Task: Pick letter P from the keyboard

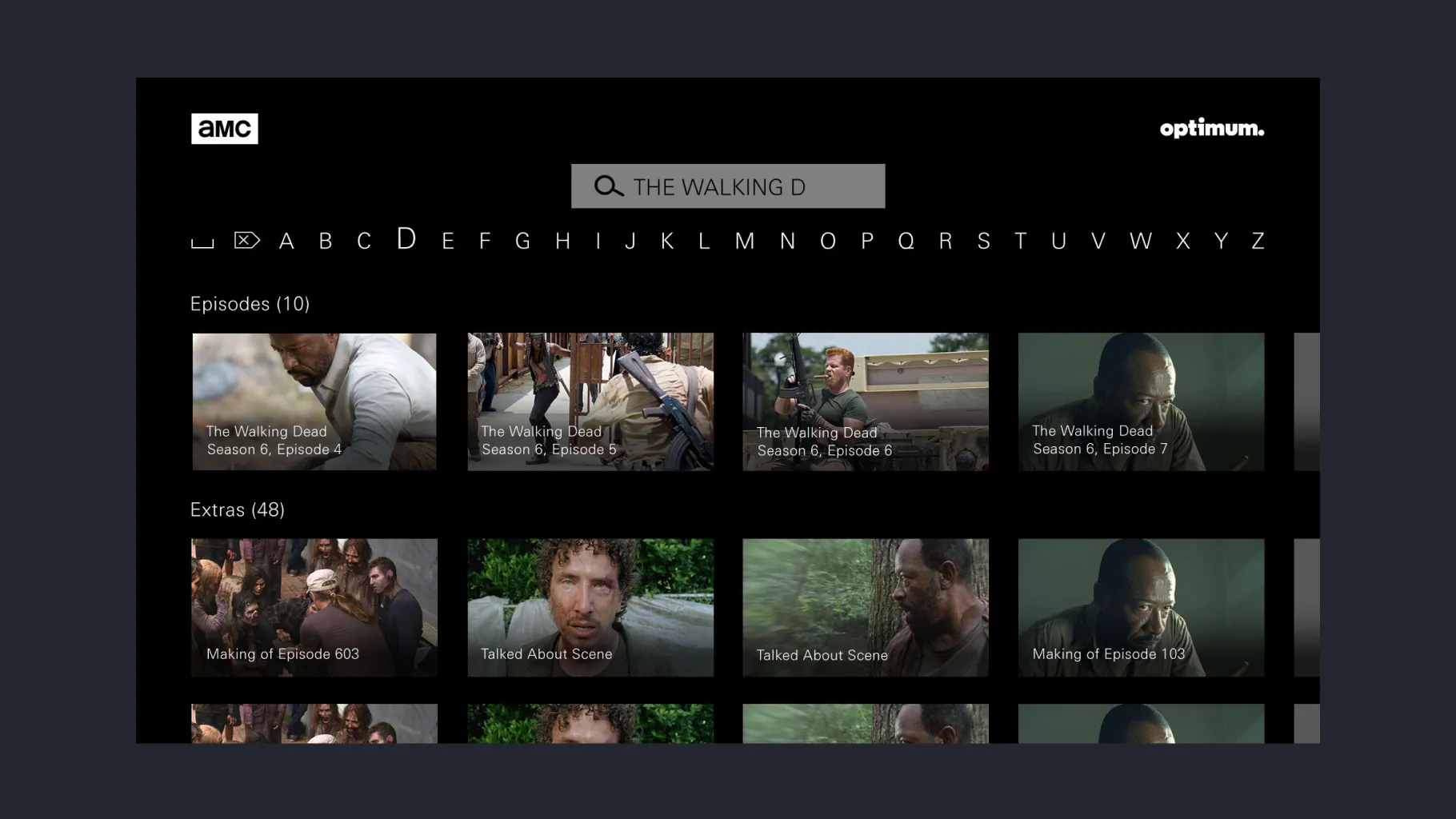Action: coord(867,241)
